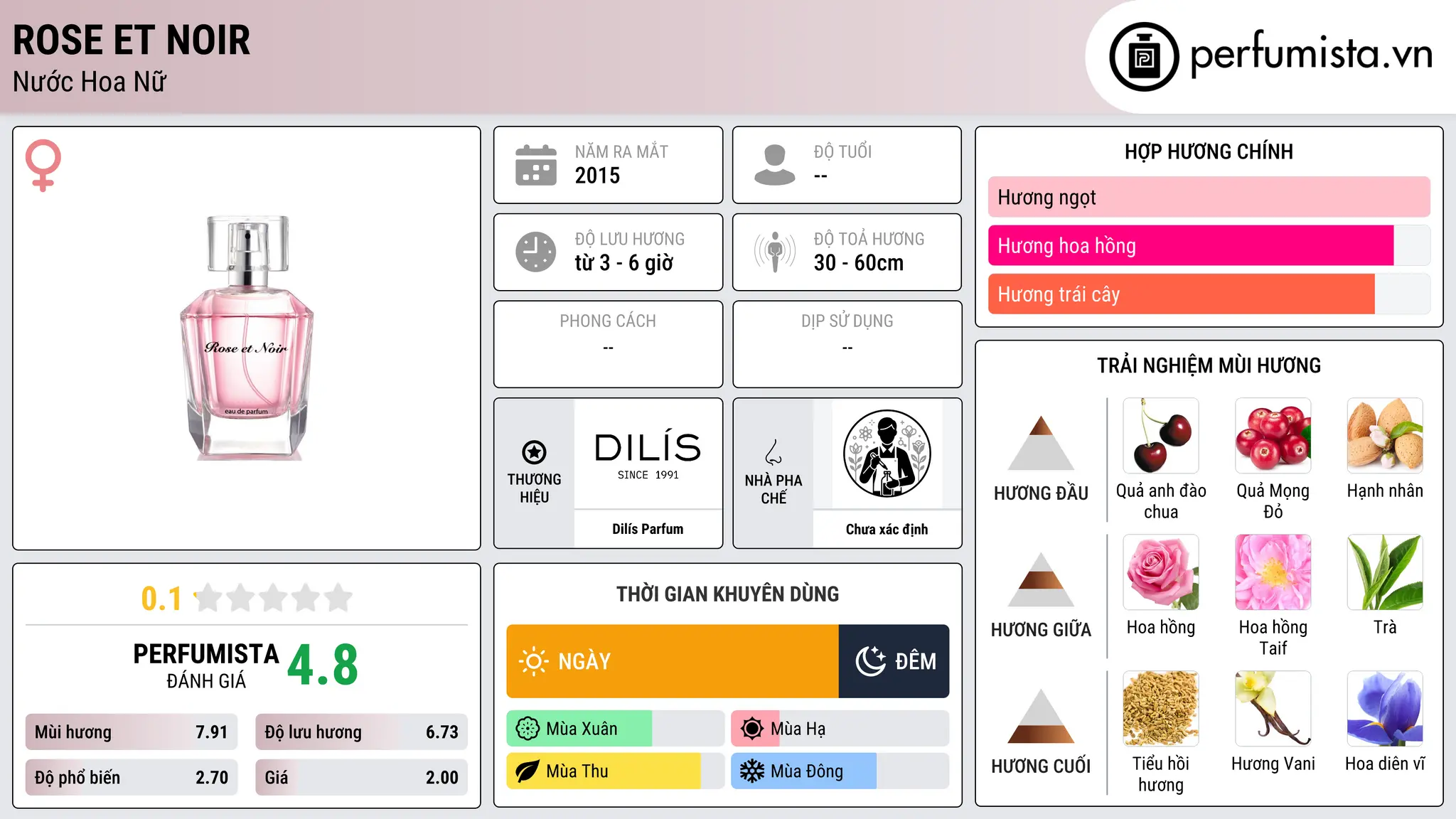This screenshot has height=819, width=1456.
Task: Click the Hợp hương chính heading
Action: (x=1209, y=151)
